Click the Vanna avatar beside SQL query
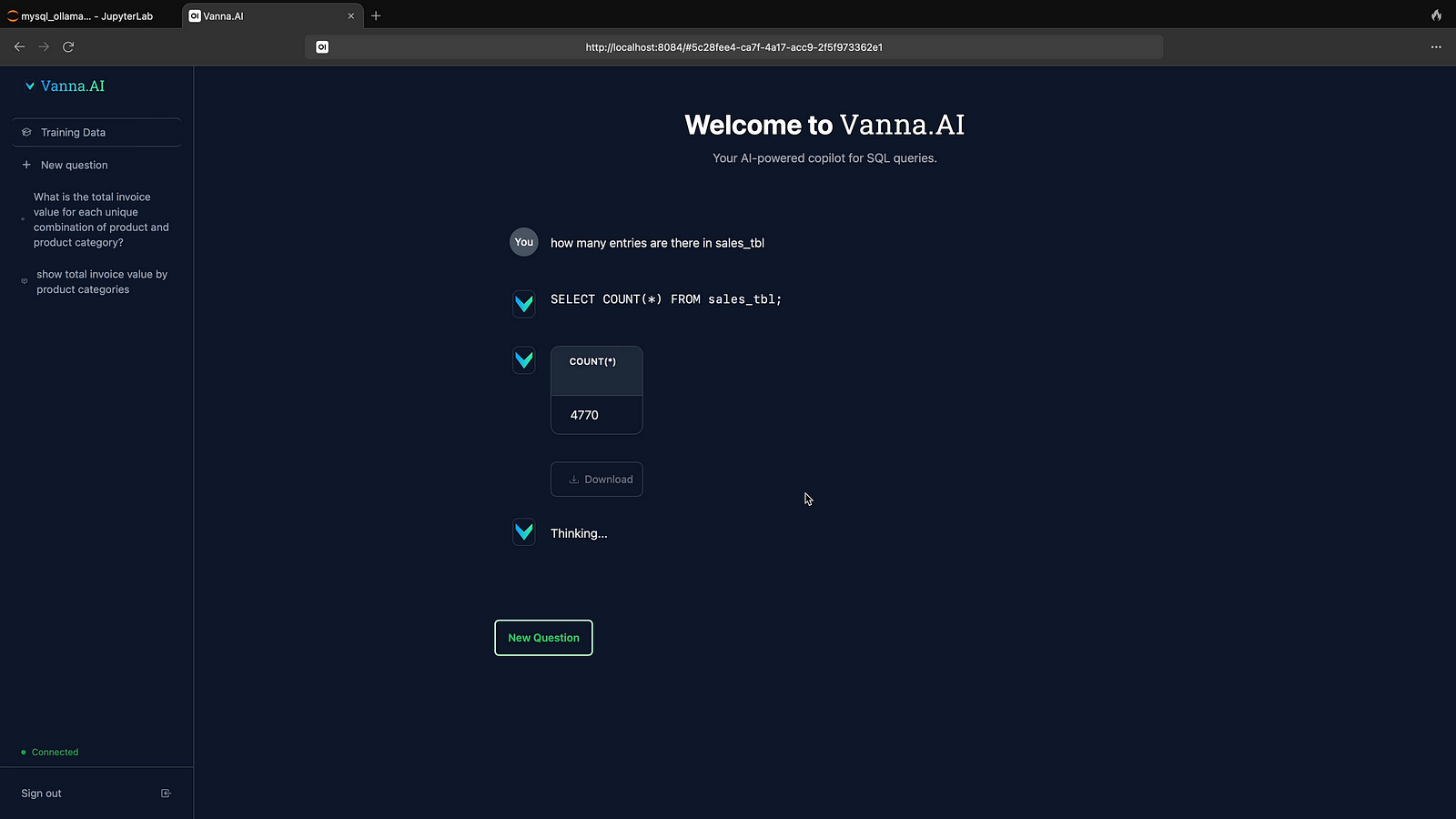Screen dimensions: 1456x819 524,303
